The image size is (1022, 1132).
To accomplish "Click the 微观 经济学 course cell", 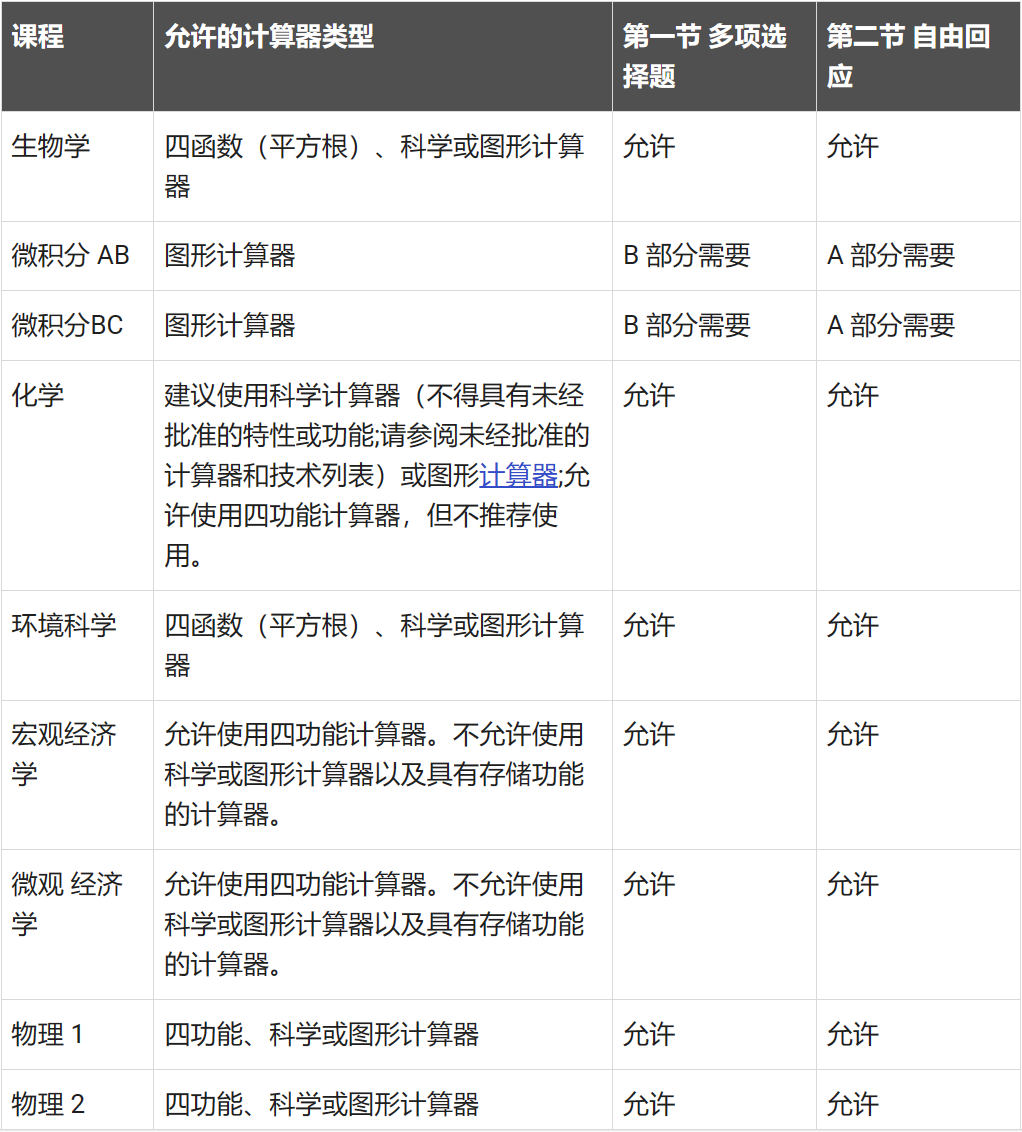I will pos(67,903).
